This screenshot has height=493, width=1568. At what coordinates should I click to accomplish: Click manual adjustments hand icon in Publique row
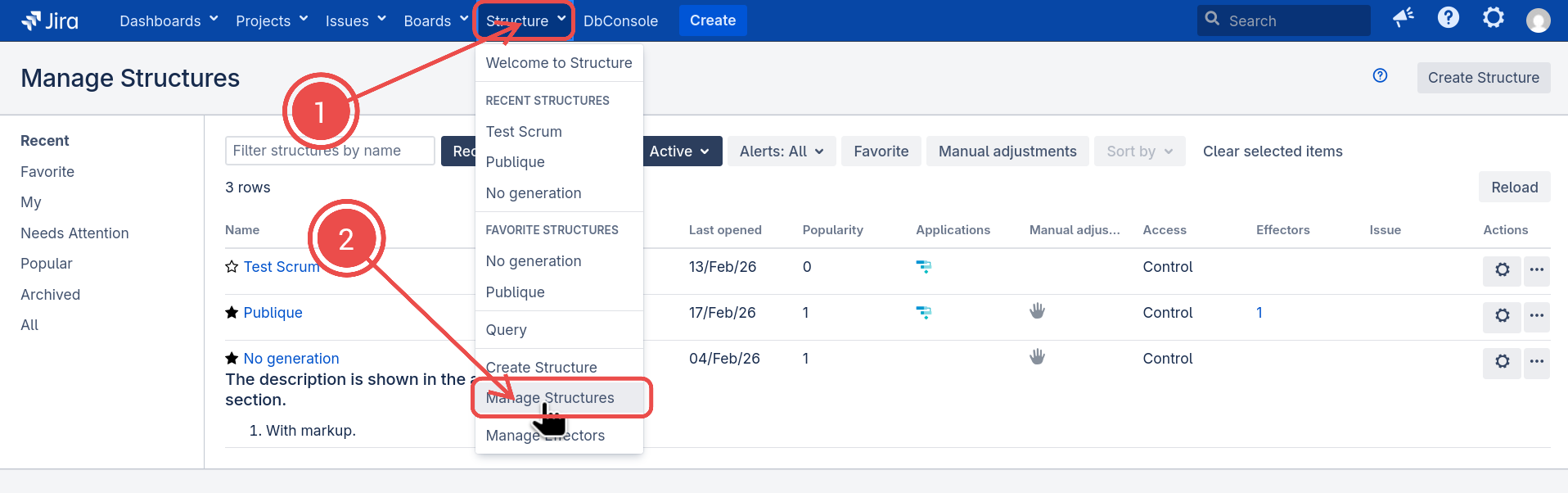pyautogui.click(x=1037, y=311)
